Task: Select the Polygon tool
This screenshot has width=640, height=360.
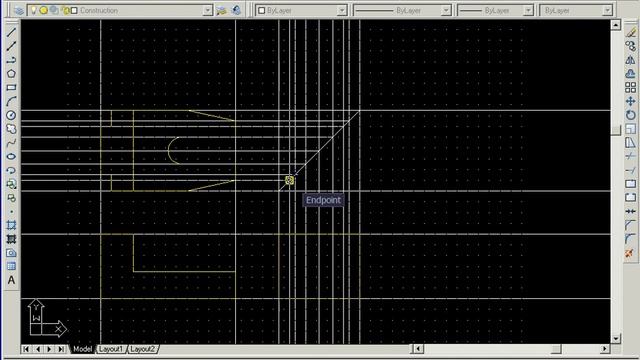Action: (11, 74)
